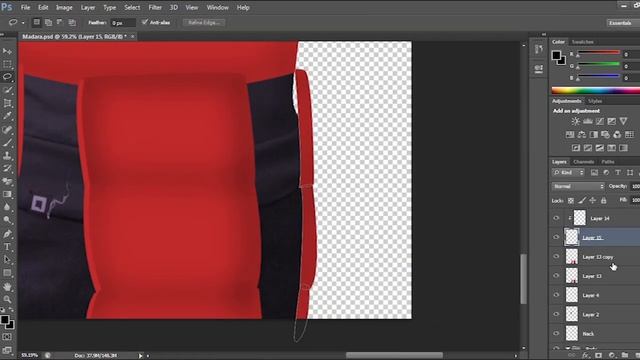Select the Move tool
640x360 pixels.
click(x=7, y=51)
